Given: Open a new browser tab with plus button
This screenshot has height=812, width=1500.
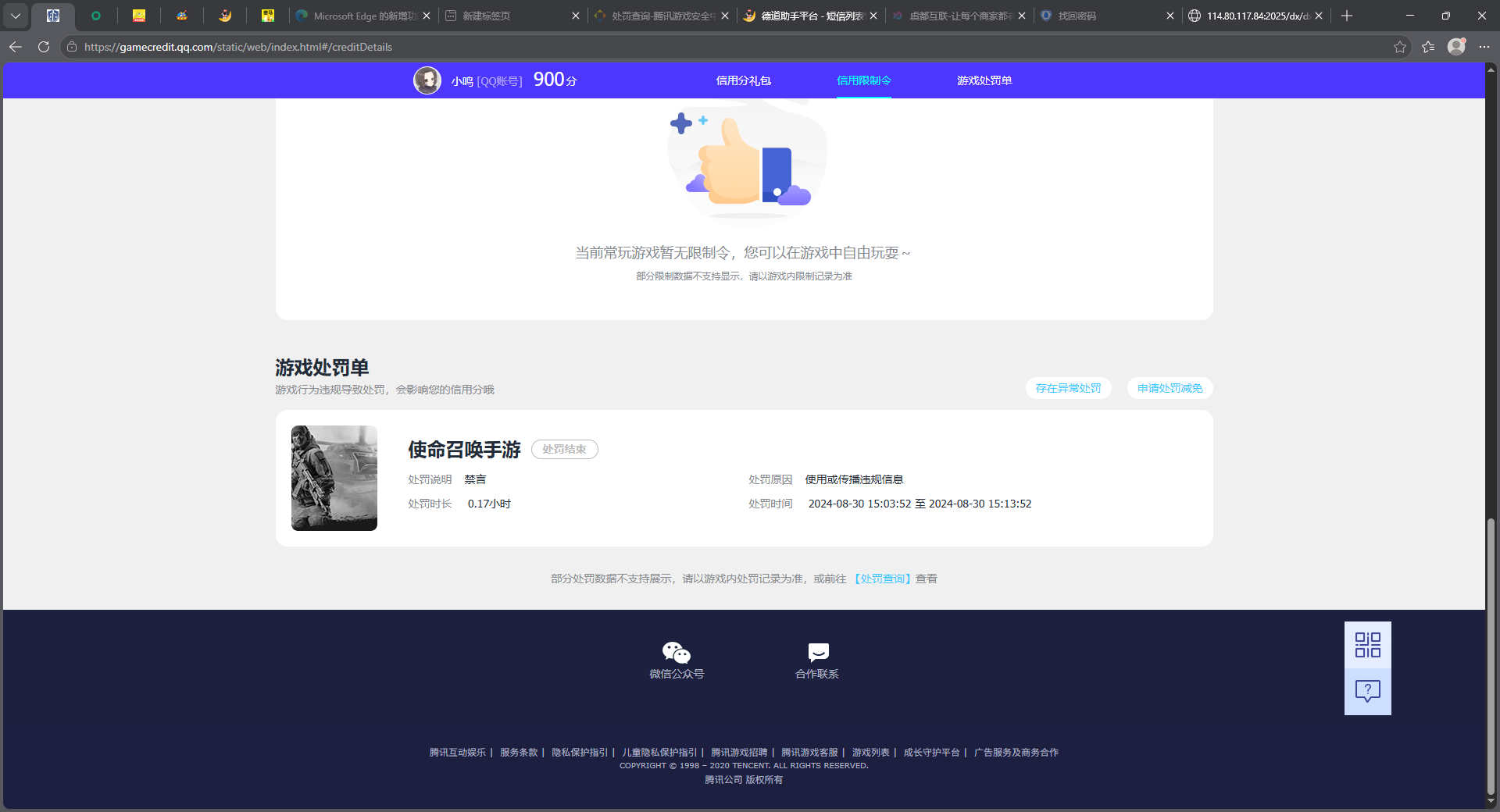Looking at the screenshot, I should pos(1347,16).
